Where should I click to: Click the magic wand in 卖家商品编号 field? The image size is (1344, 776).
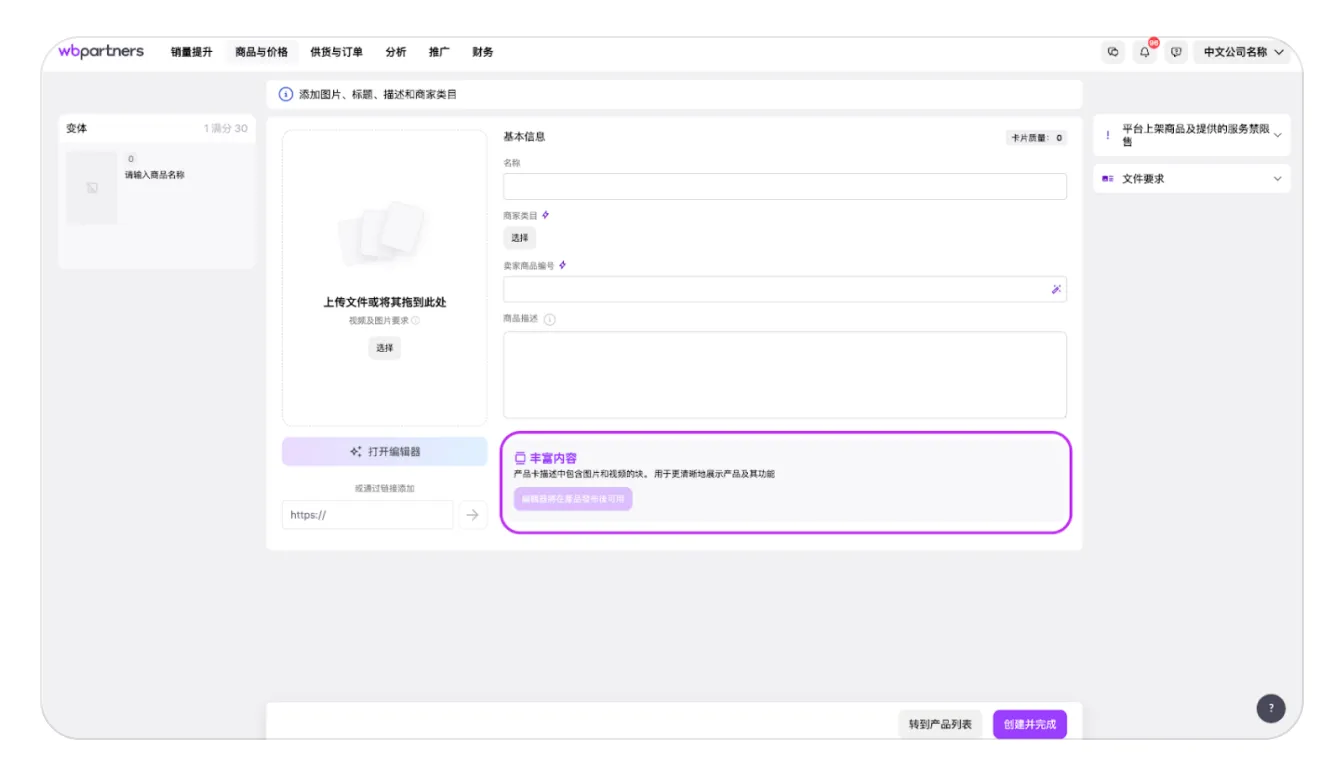pyautogui.click(x=1056, y=289)
